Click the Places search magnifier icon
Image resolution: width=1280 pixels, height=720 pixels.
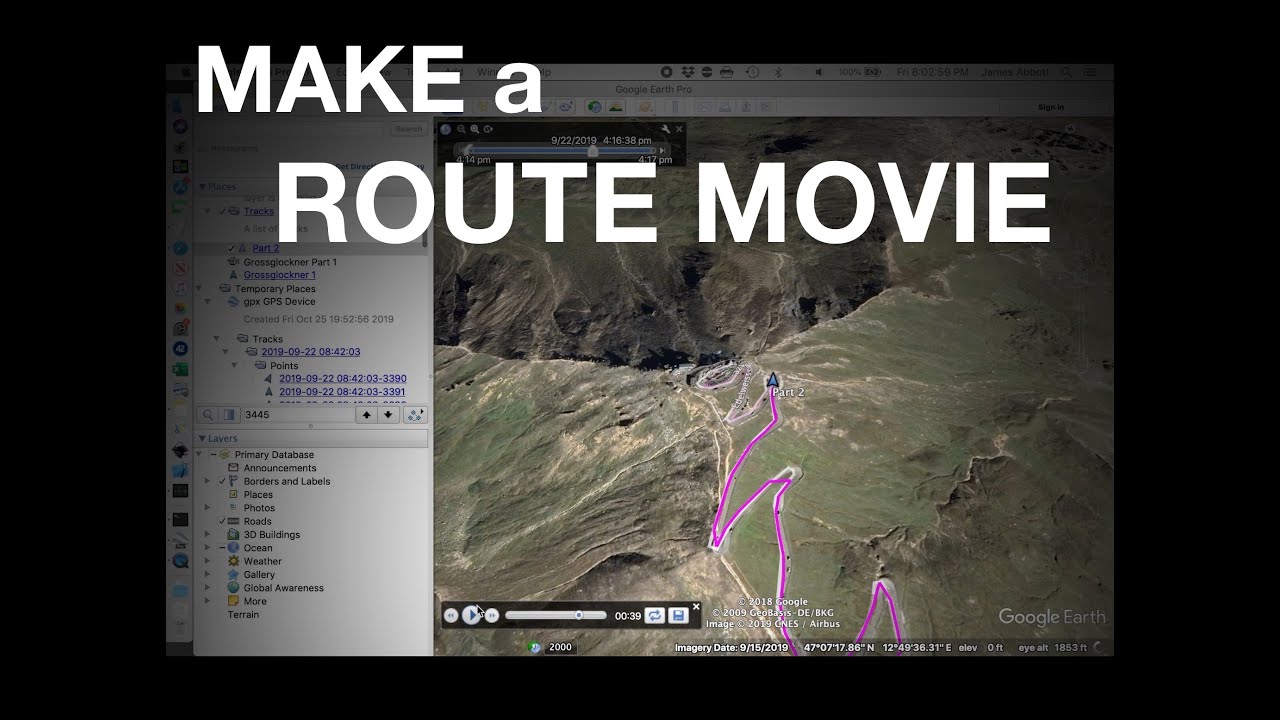point(208,415)
